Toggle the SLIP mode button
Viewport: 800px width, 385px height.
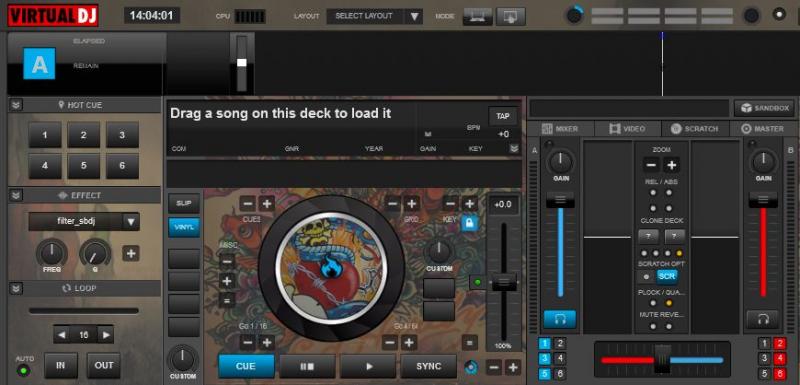(184, 203)
